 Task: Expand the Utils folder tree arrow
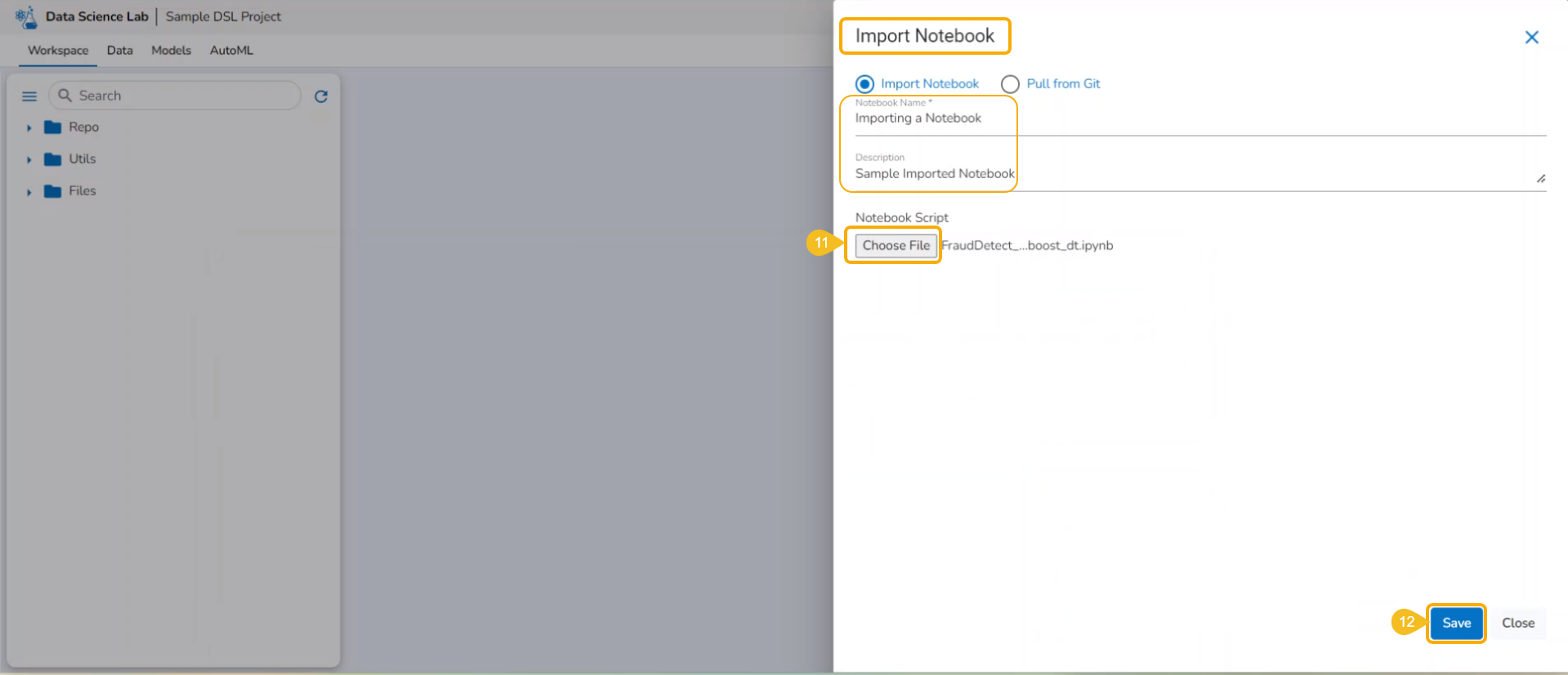click(29, 160)
